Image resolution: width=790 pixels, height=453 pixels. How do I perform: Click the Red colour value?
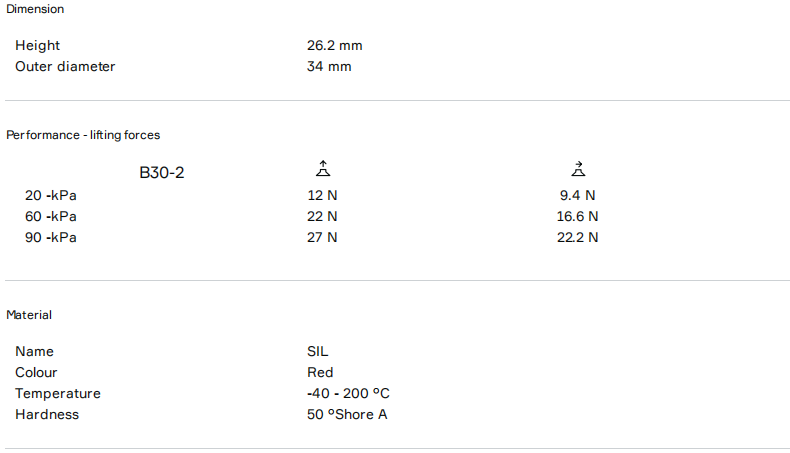320,373
